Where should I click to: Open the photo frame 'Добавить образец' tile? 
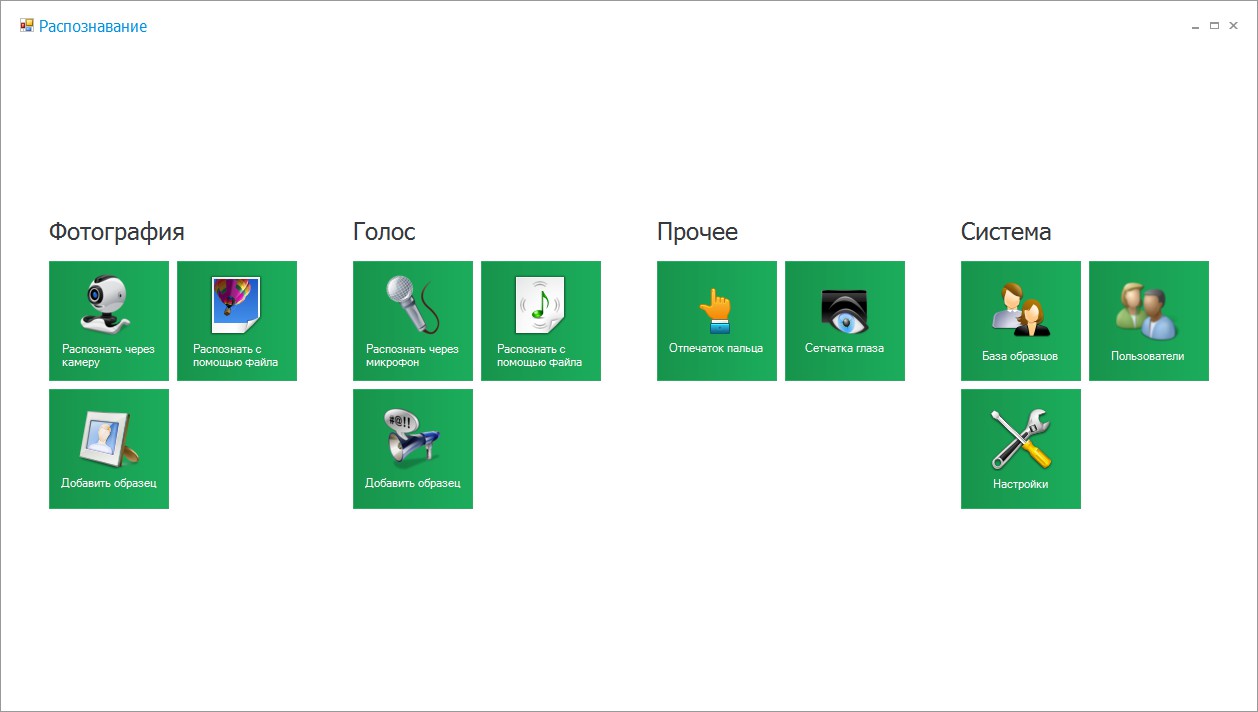tap(109, 449)
